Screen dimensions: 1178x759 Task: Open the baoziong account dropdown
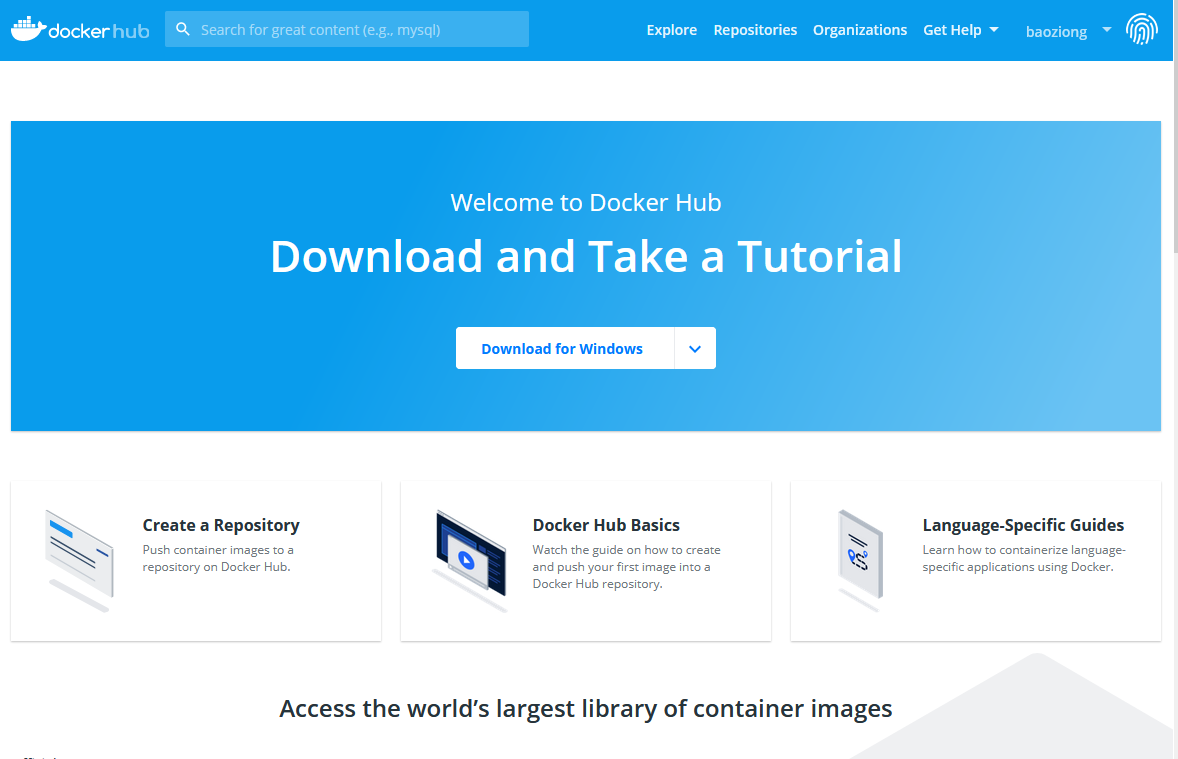(1068, 31)
